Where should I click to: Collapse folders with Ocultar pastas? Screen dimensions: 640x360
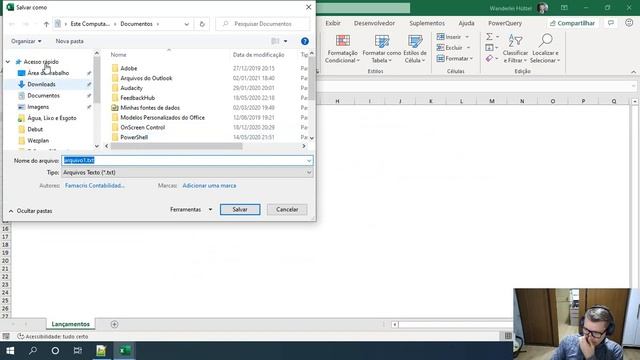[x=31, y=211]
